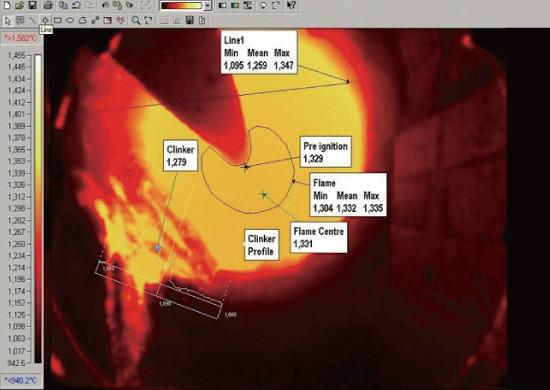The width and height of the screenshot is (550, 390).
Task: Select the Clinker 1,279 annotation label
Action: (181, 156)
